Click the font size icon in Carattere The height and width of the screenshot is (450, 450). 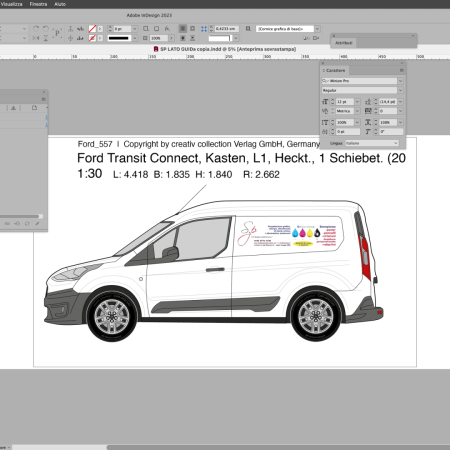pos(325,101)
